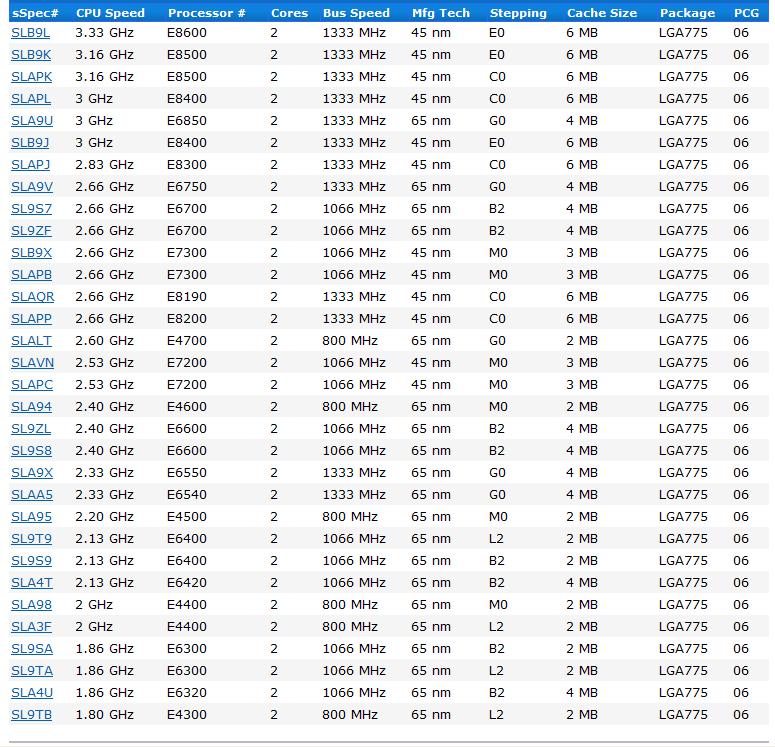The image size is (775, 747).
Task: Open the SLB9K sSpec link
Action: click(x=31, y=55)
